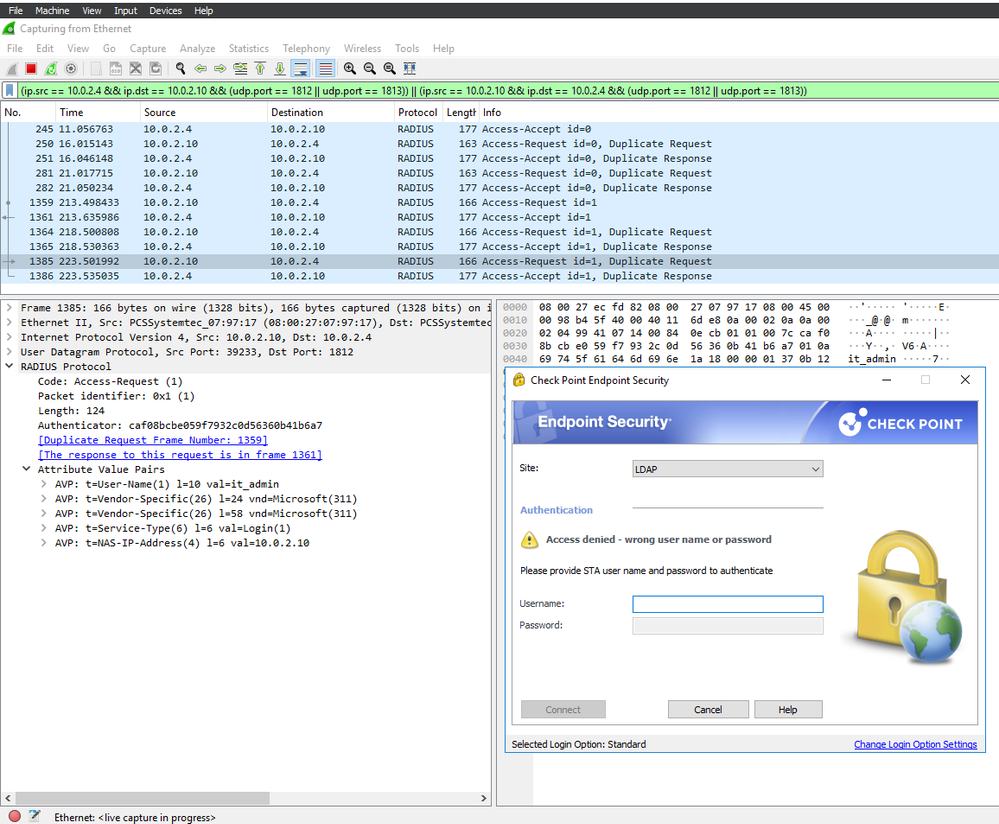This screenshot has height=824, width=999.
Task: Stop the running packet capture
Action: tap(31, 69)
